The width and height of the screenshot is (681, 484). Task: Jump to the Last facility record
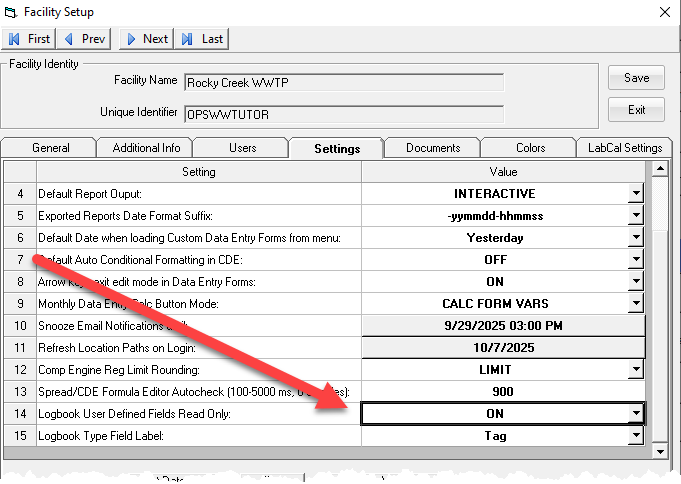[x=202, y=39]
